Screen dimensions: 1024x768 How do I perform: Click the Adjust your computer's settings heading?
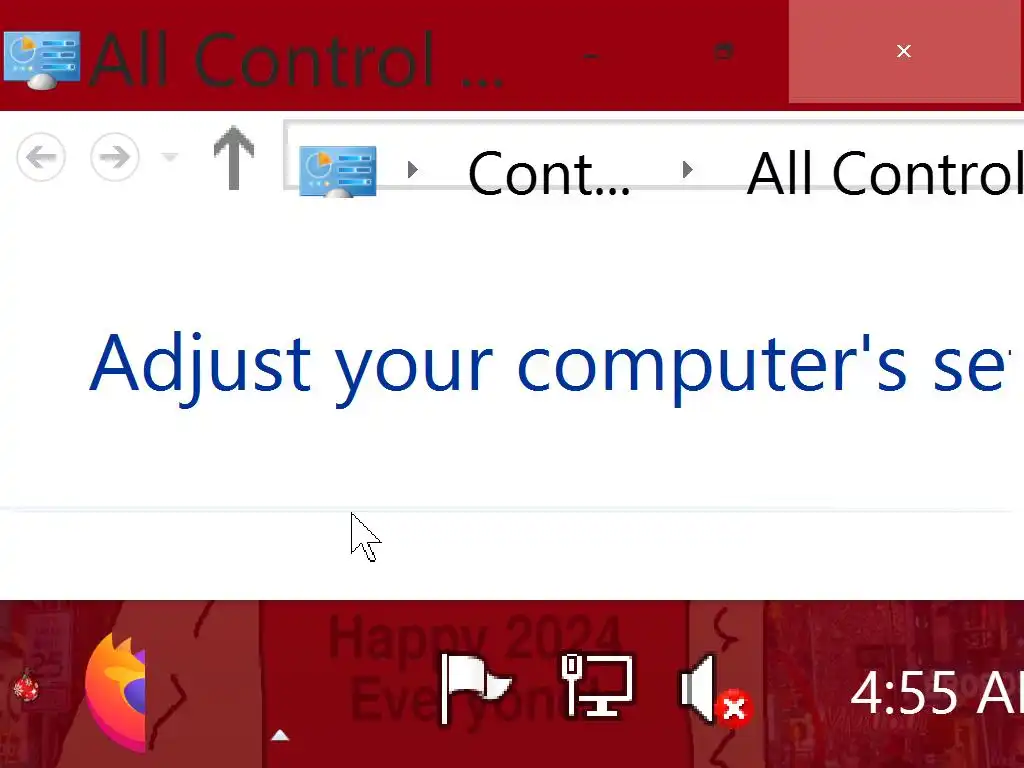click(x=546, y=364)
